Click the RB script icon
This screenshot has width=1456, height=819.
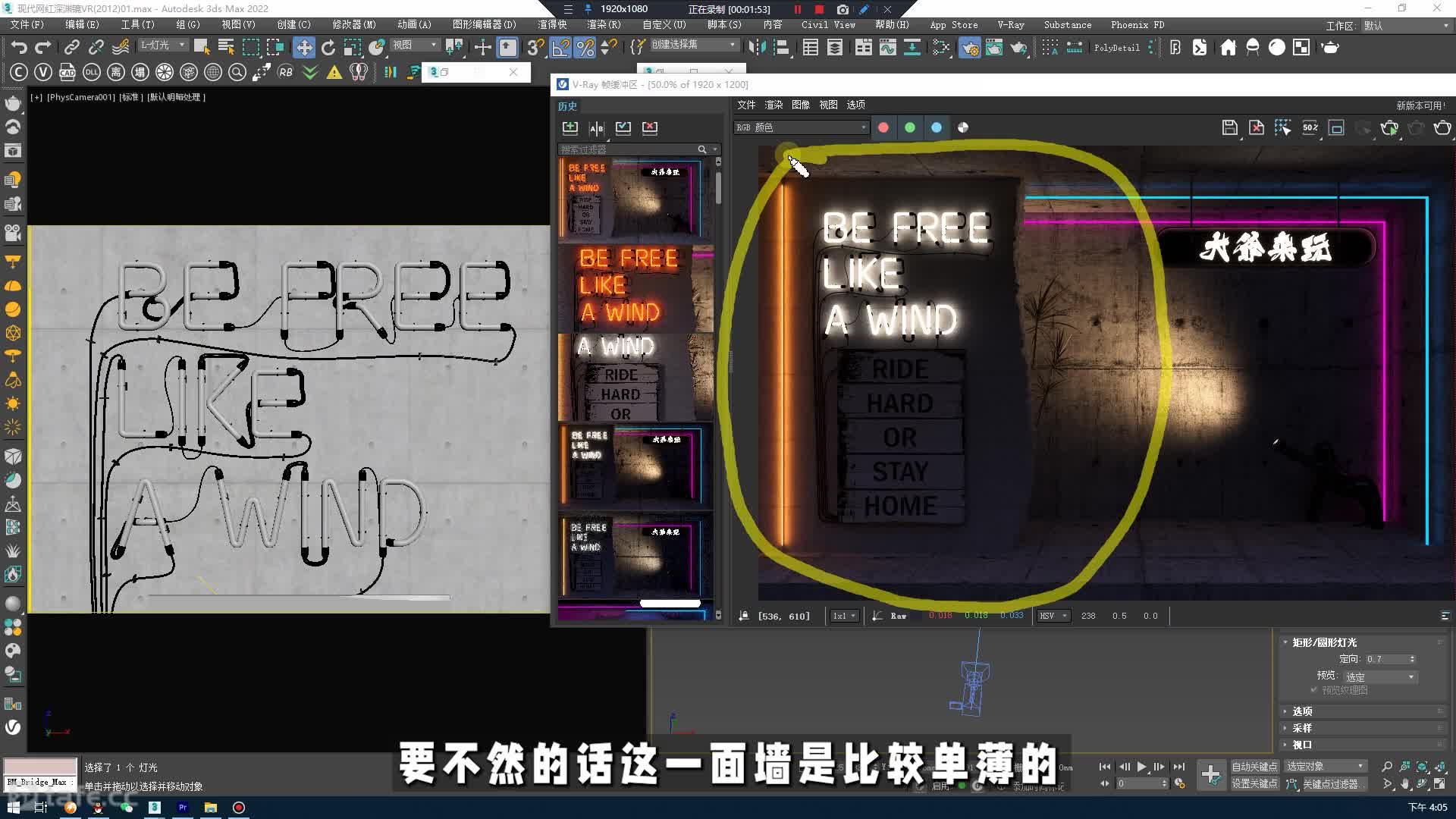(285, 73)
